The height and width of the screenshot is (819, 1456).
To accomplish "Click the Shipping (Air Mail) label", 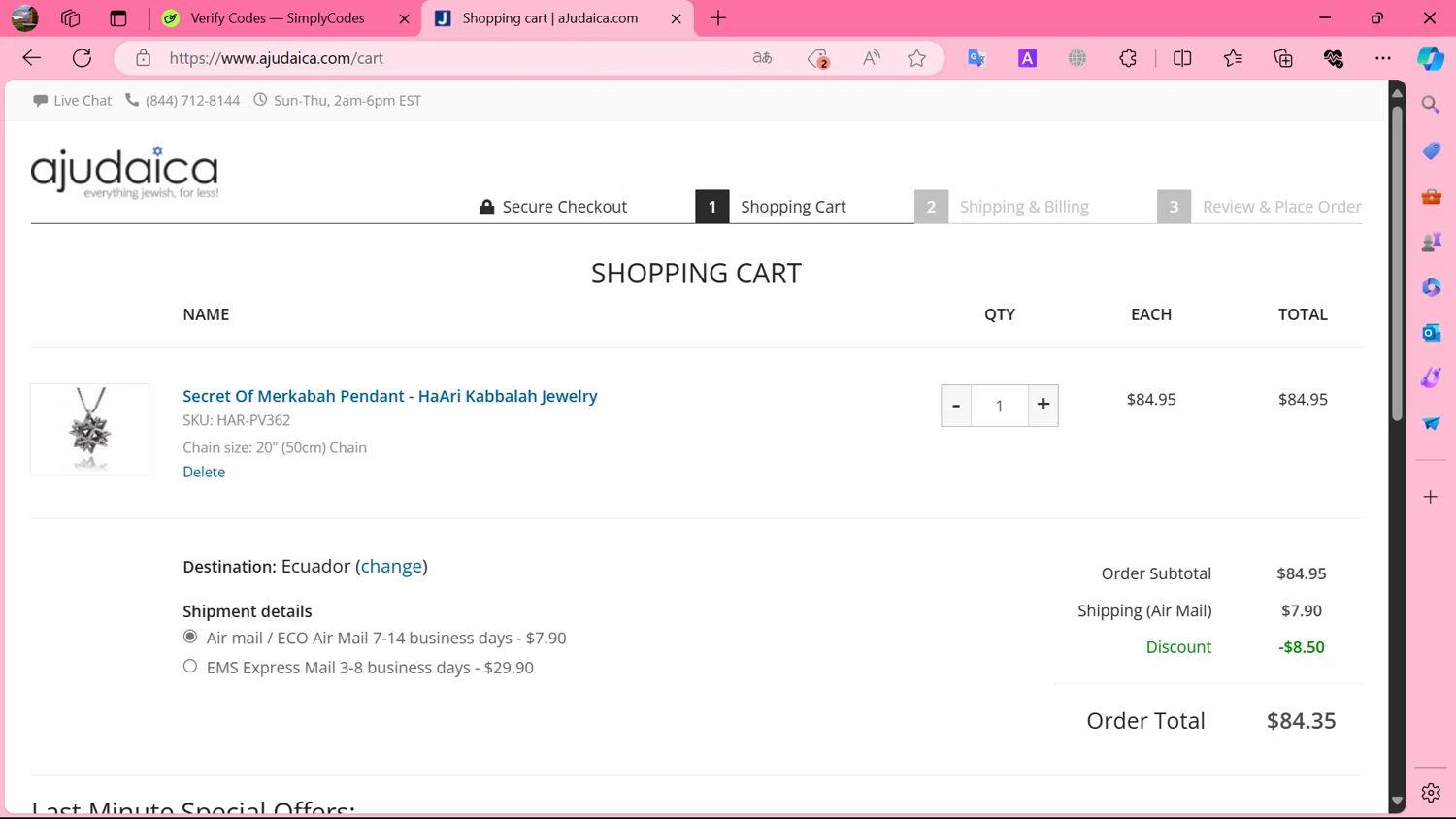I will [1144, 610].
